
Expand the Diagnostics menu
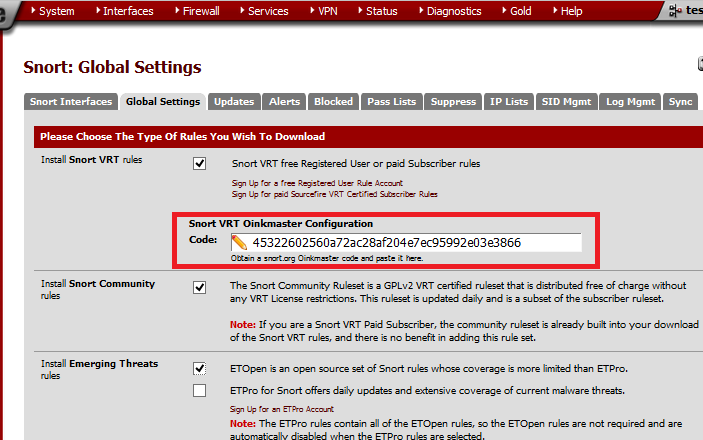[453, 11]
